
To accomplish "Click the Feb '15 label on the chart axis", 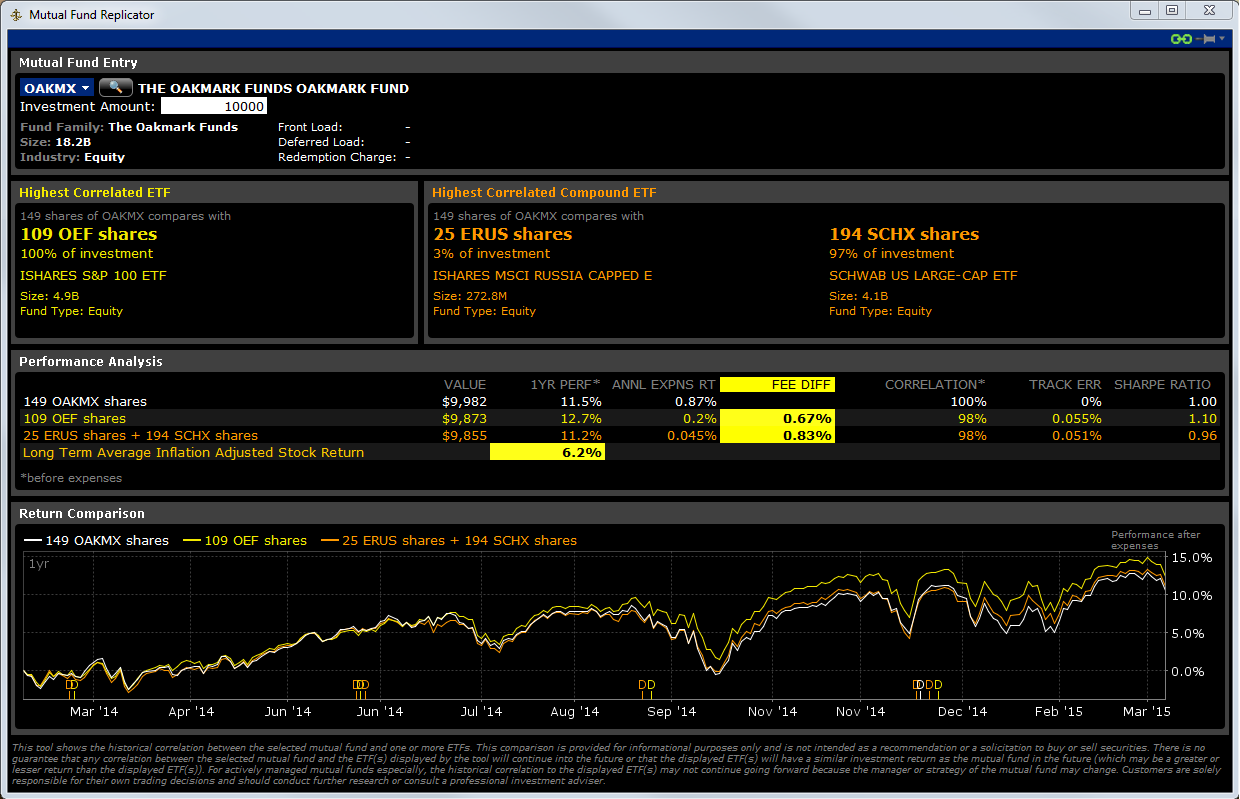I will click(1059, 712).
